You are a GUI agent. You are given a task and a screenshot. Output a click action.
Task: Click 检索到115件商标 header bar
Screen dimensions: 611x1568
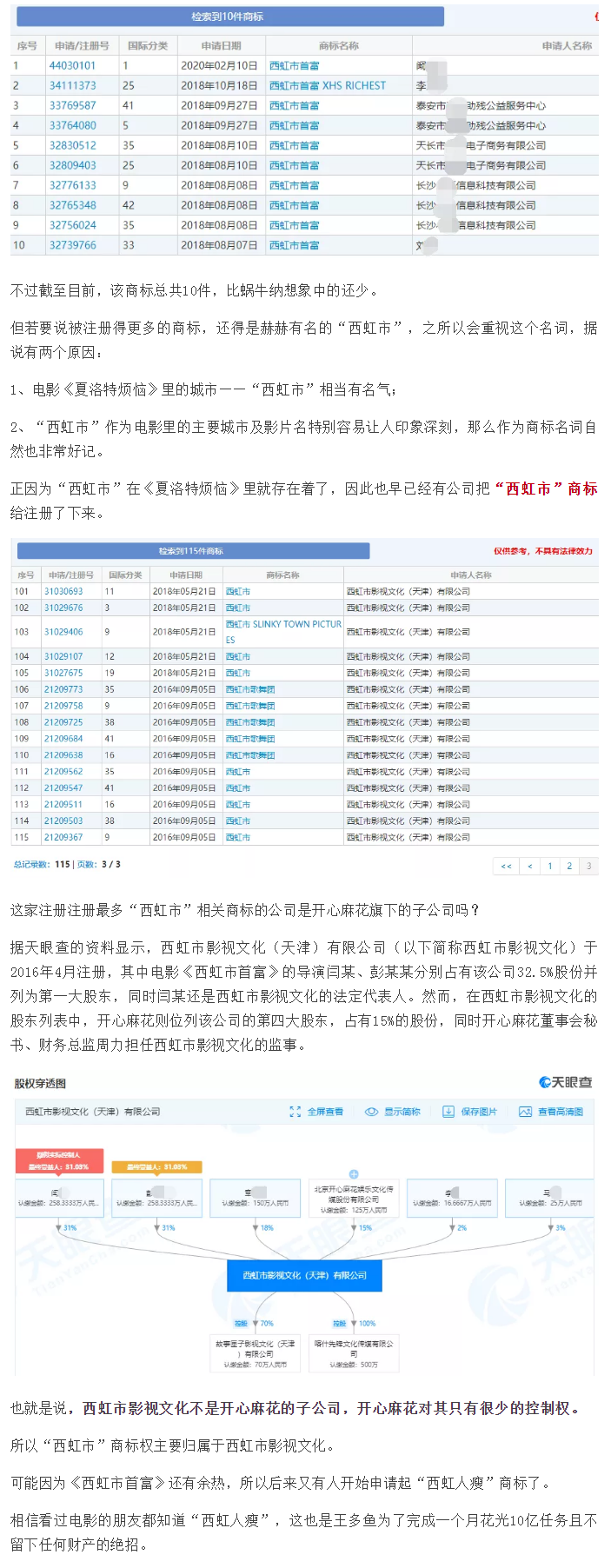click(193, 551)
